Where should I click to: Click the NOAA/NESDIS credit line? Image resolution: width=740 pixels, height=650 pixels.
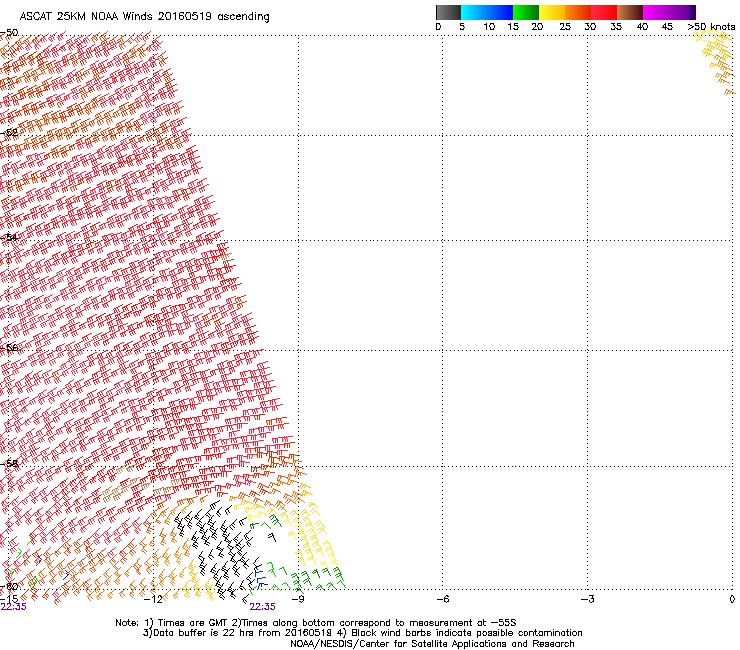pyautogui.click(x=432, y=644)
